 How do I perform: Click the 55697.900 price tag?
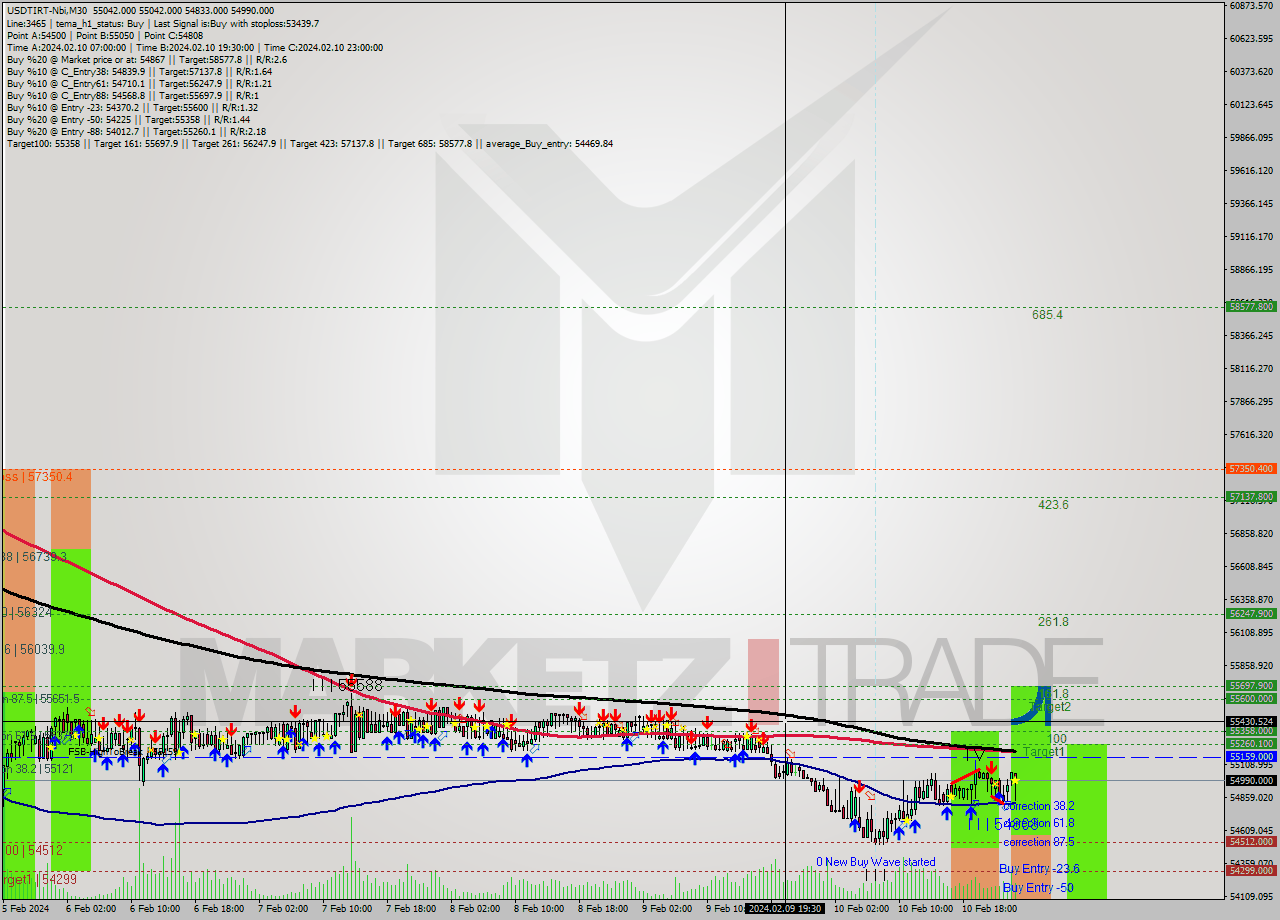1250,685
